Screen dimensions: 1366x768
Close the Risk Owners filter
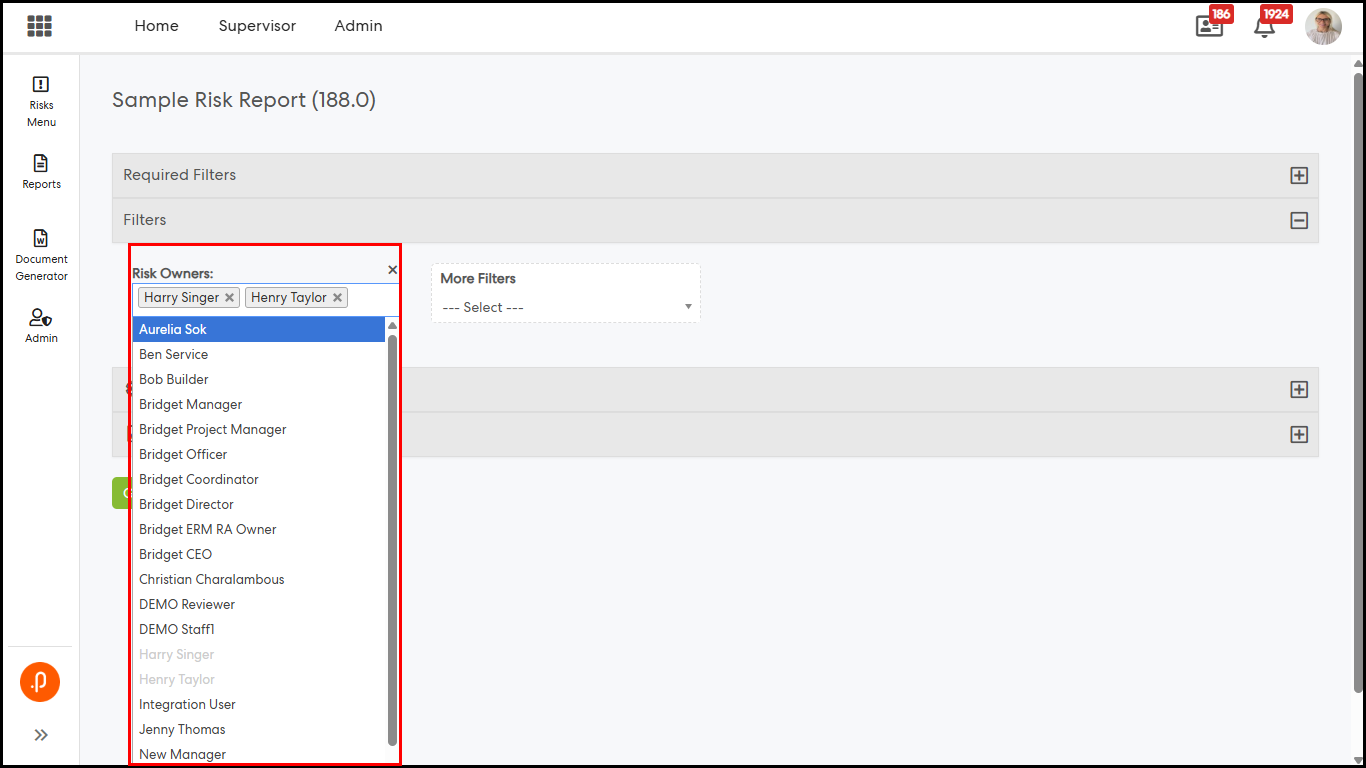(392, 270)
